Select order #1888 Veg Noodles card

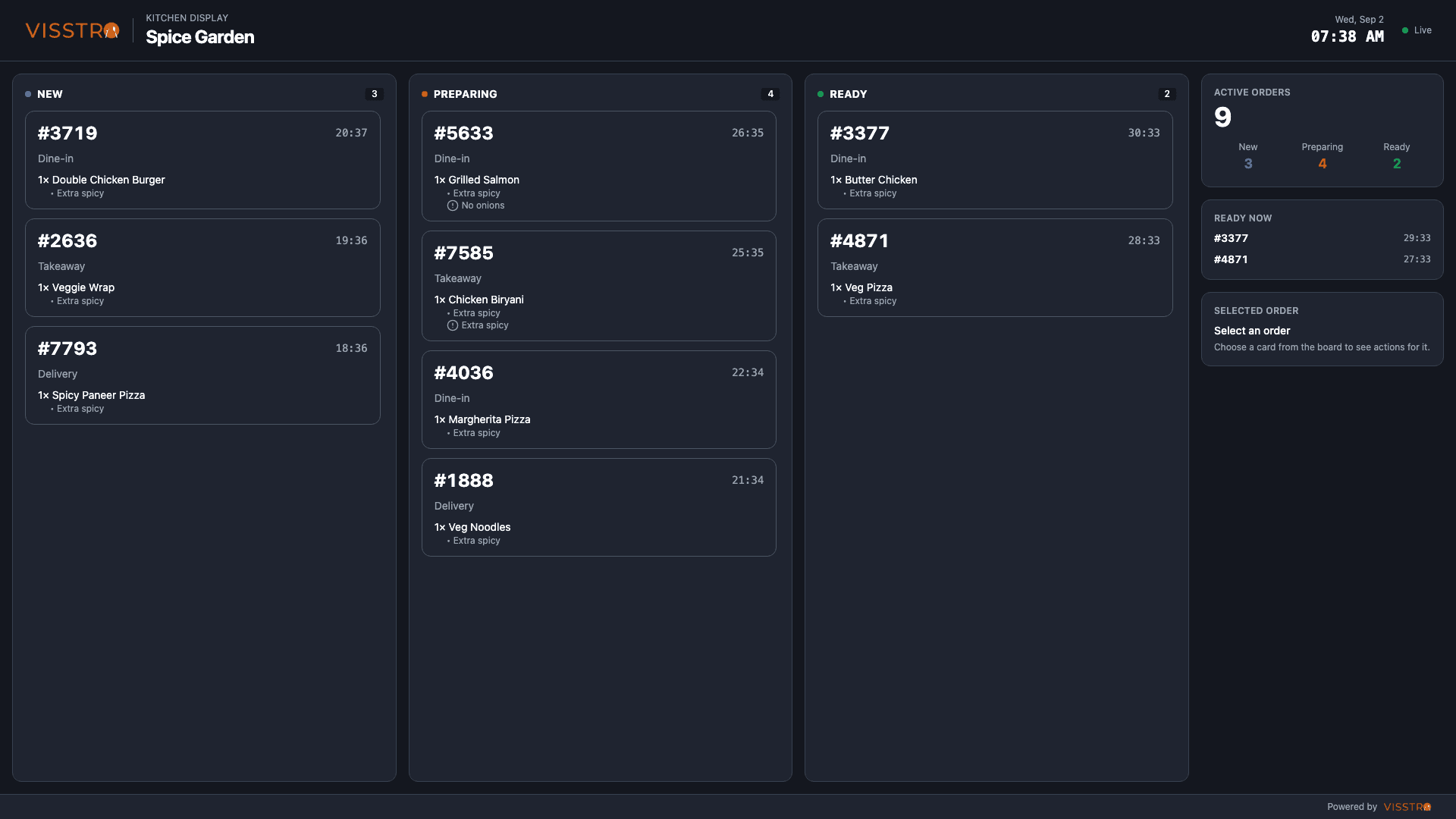pyautogui.click(x=598, y=507)
